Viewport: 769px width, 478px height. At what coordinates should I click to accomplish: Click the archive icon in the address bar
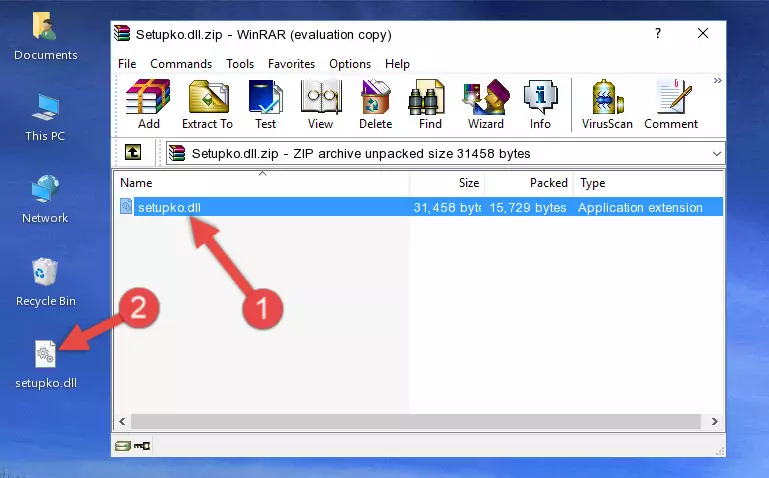click(x=177, y=153)
